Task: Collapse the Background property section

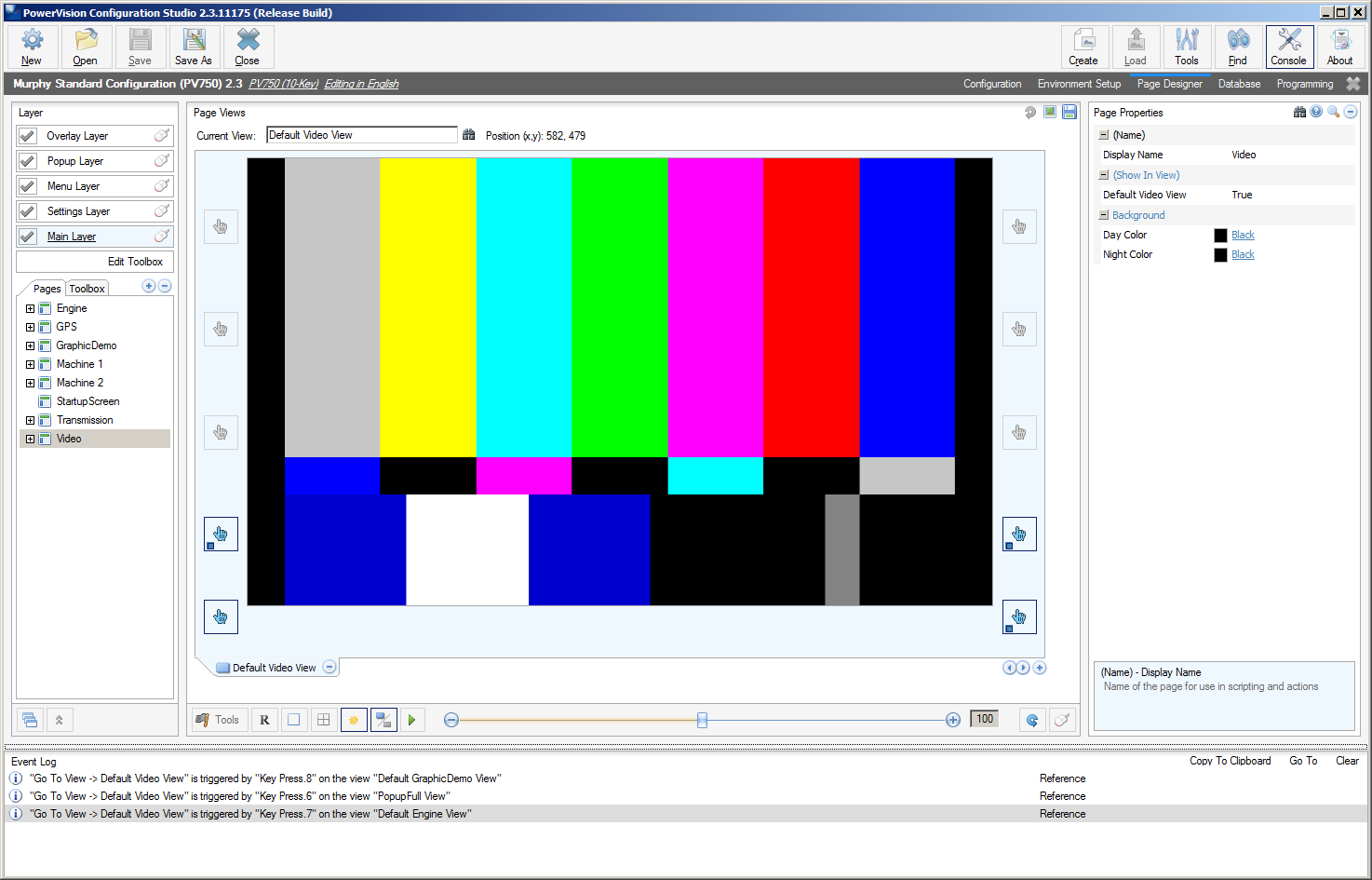Action: click(1104, 215)
